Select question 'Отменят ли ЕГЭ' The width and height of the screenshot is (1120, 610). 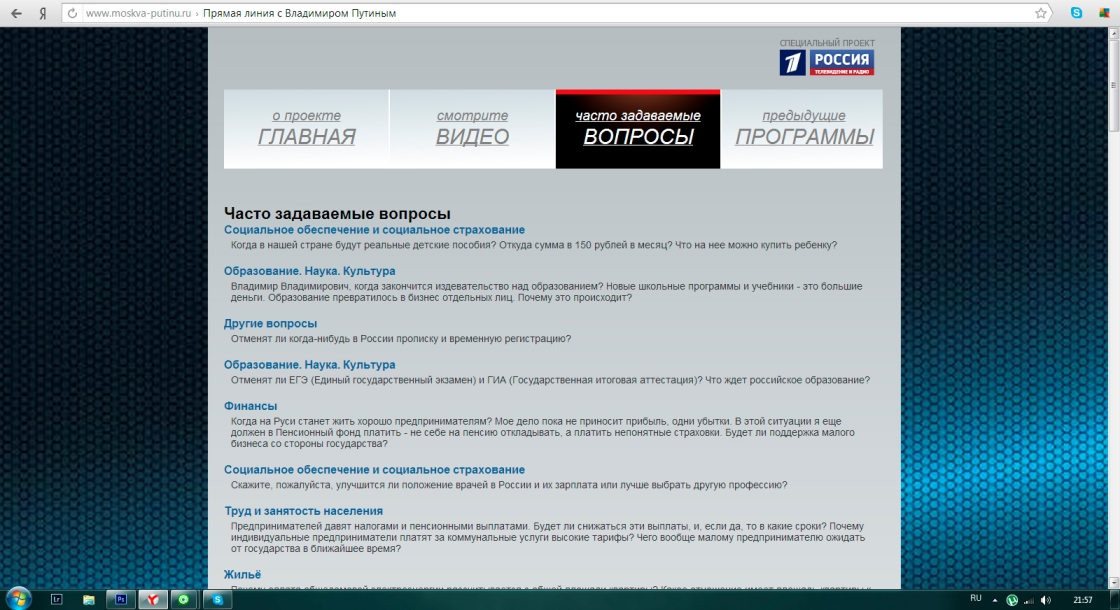[x=550, y=380]
